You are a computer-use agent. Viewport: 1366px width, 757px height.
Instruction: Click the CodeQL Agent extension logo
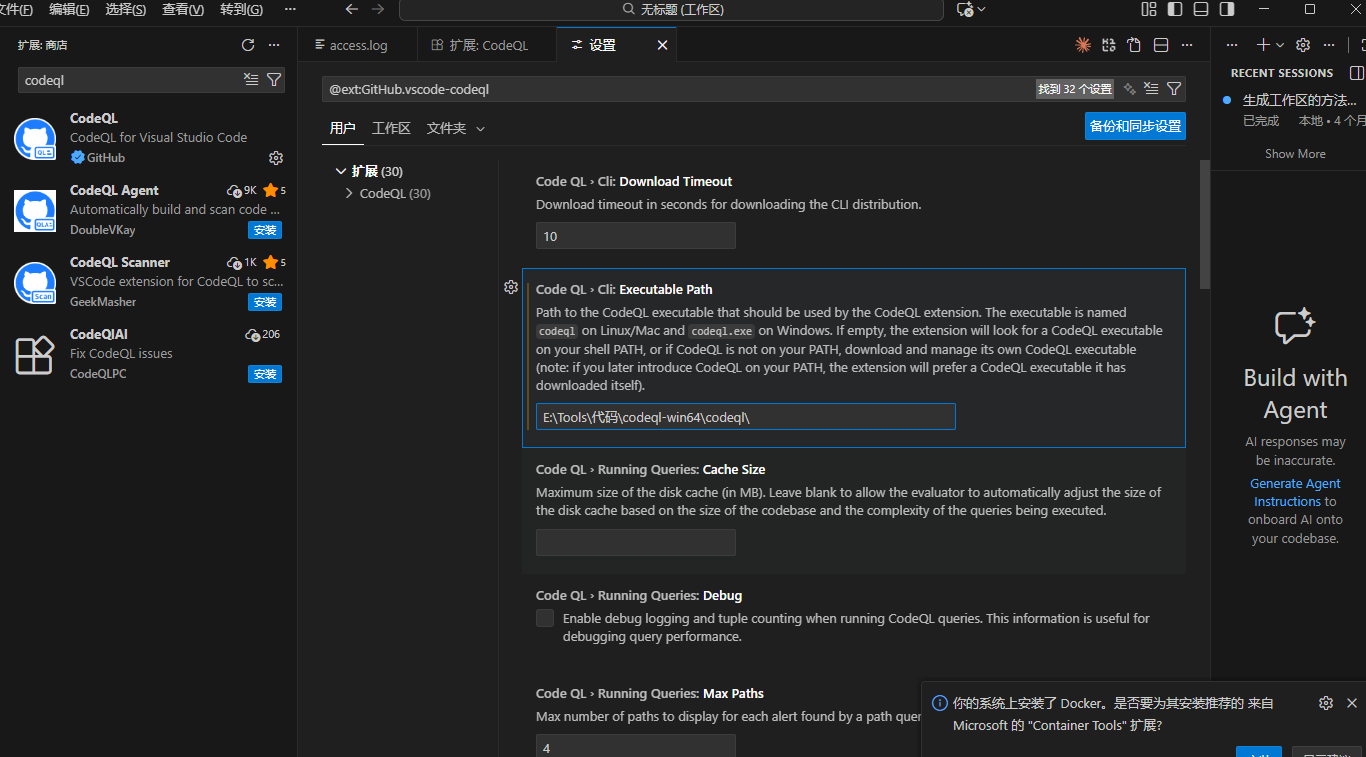pyautogui.click(x=35, y=211)
